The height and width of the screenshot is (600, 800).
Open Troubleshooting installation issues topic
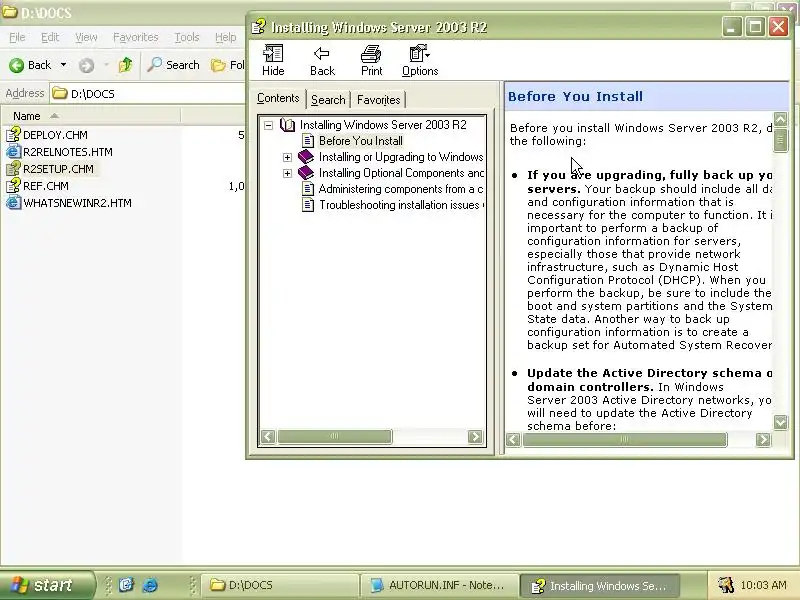[402, 205]
